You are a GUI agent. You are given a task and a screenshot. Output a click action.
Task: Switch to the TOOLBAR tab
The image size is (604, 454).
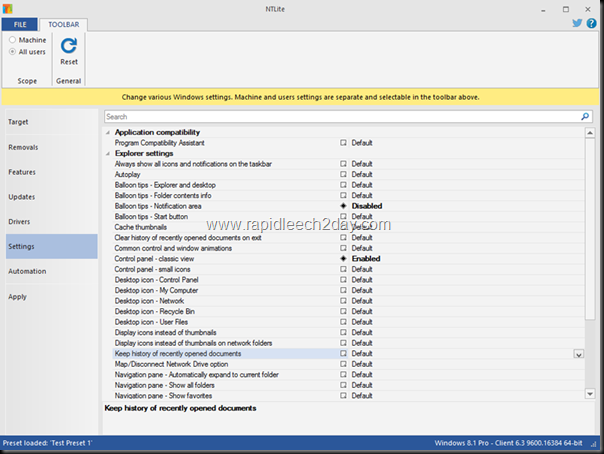(64, 24)
